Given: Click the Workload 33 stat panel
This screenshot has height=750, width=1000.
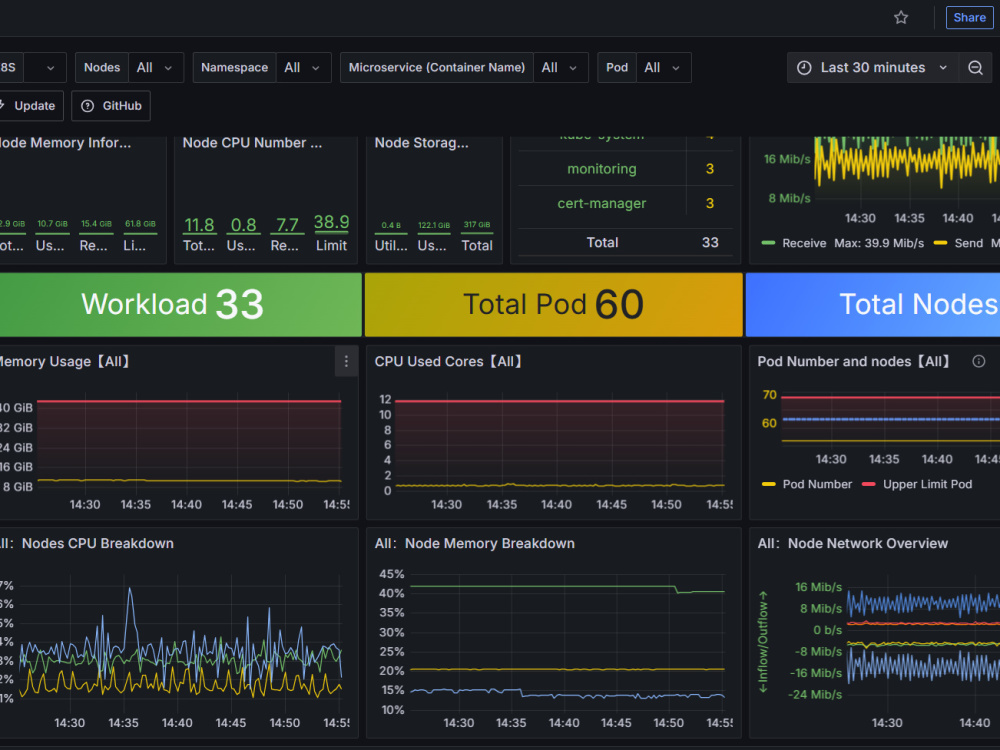Looking at the screenshot, I should pos(180,304).
